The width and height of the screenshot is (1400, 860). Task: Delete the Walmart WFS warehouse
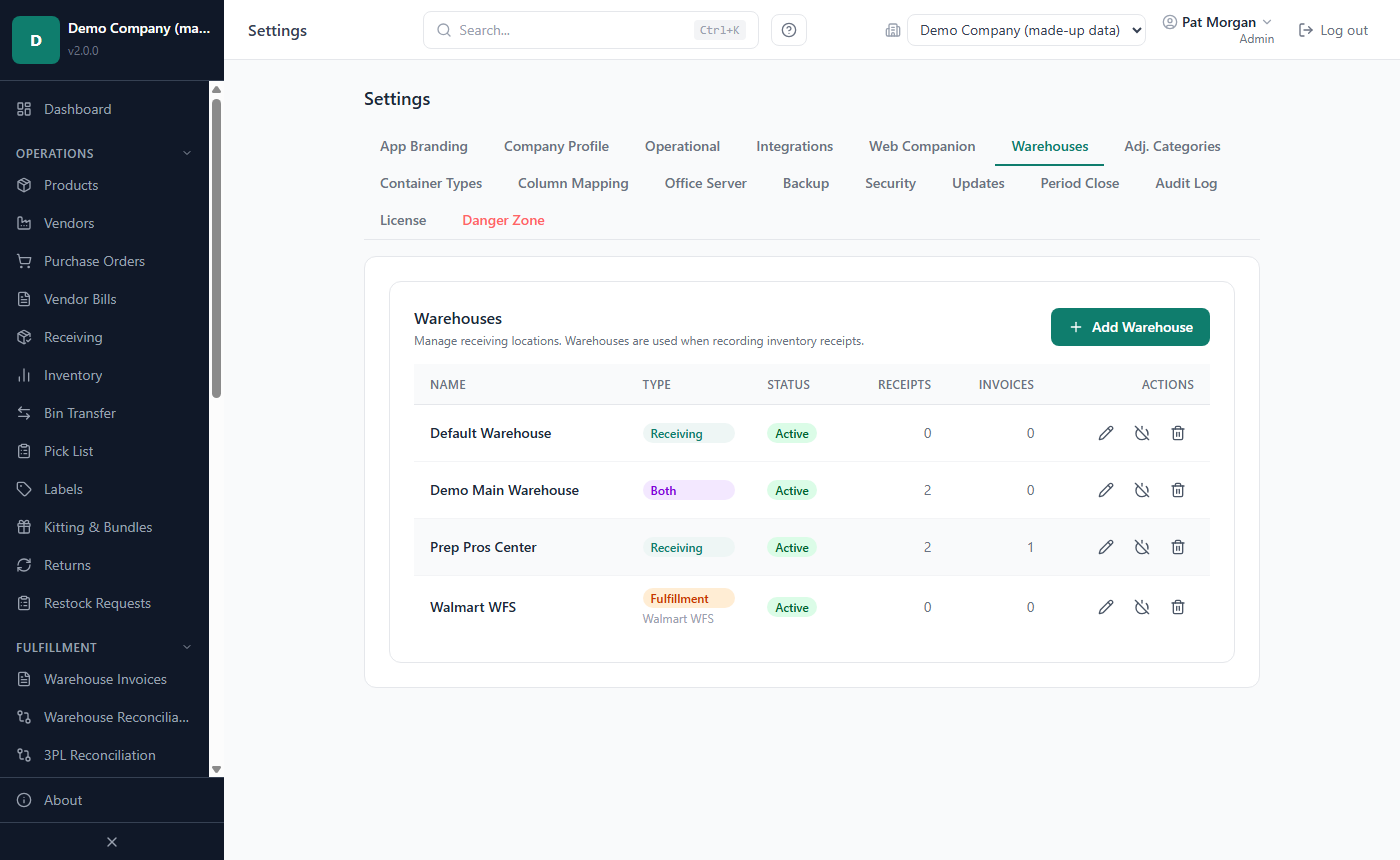[1178, 607]
